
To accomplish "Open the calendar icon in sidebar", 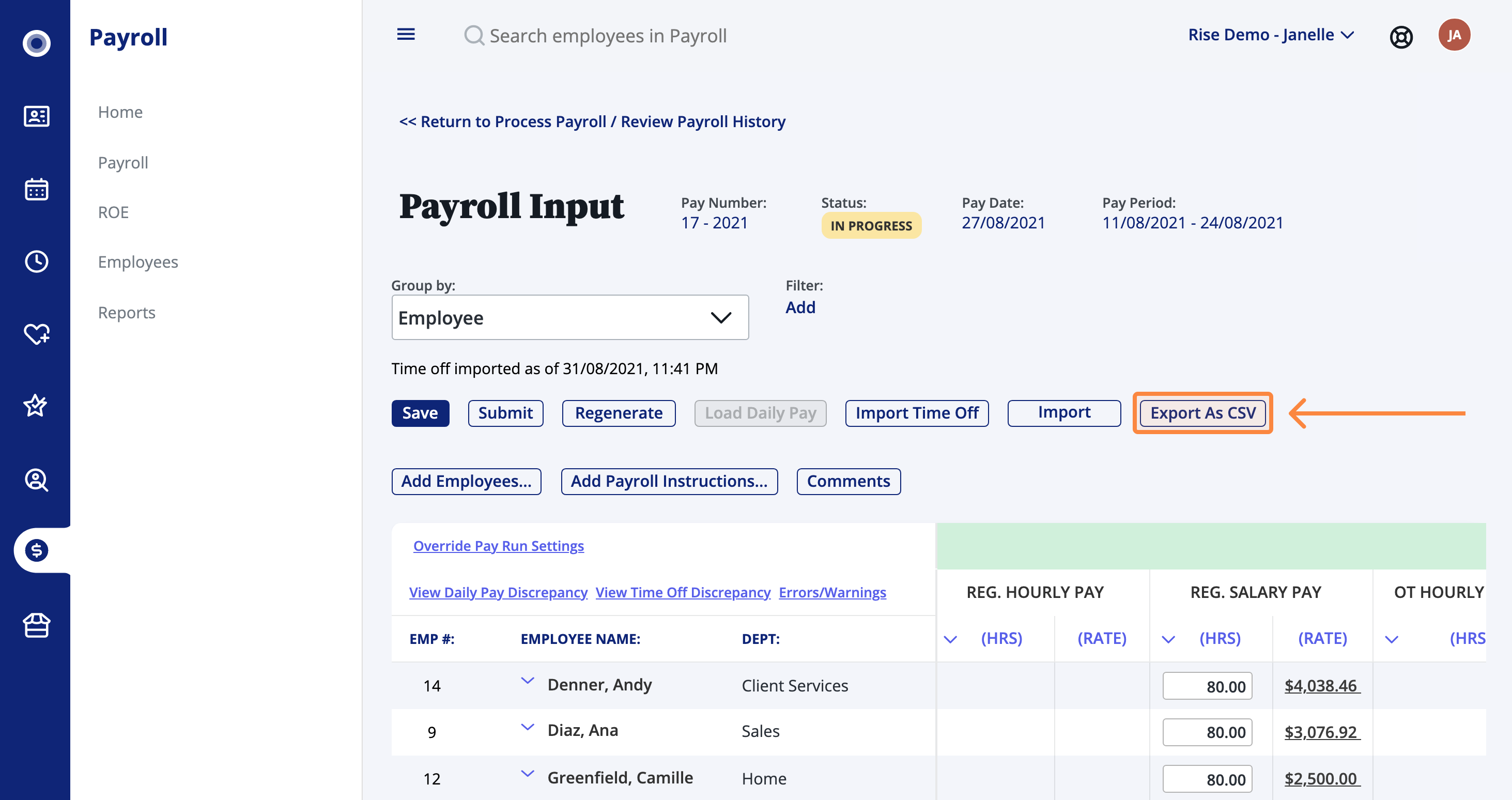I will pyautogui.click(x=36, y=189).
